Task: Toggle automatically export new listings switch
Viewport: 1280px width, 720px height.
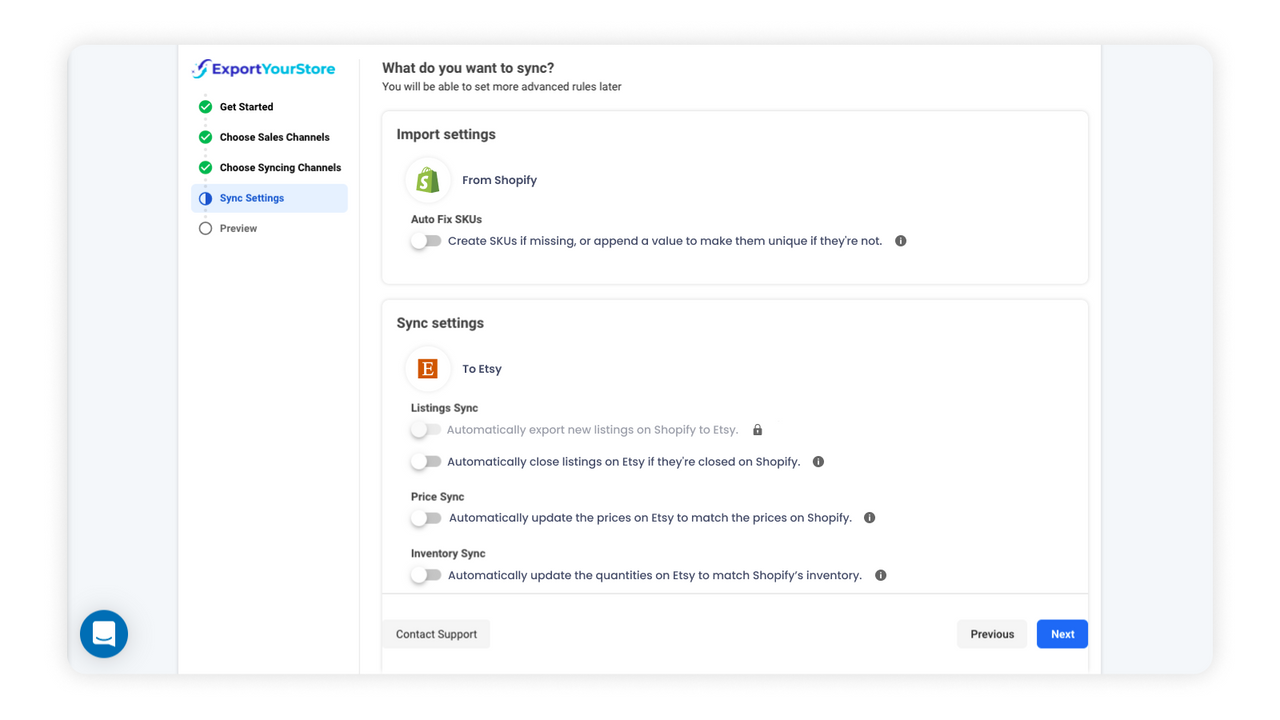Action: (426, 430)
